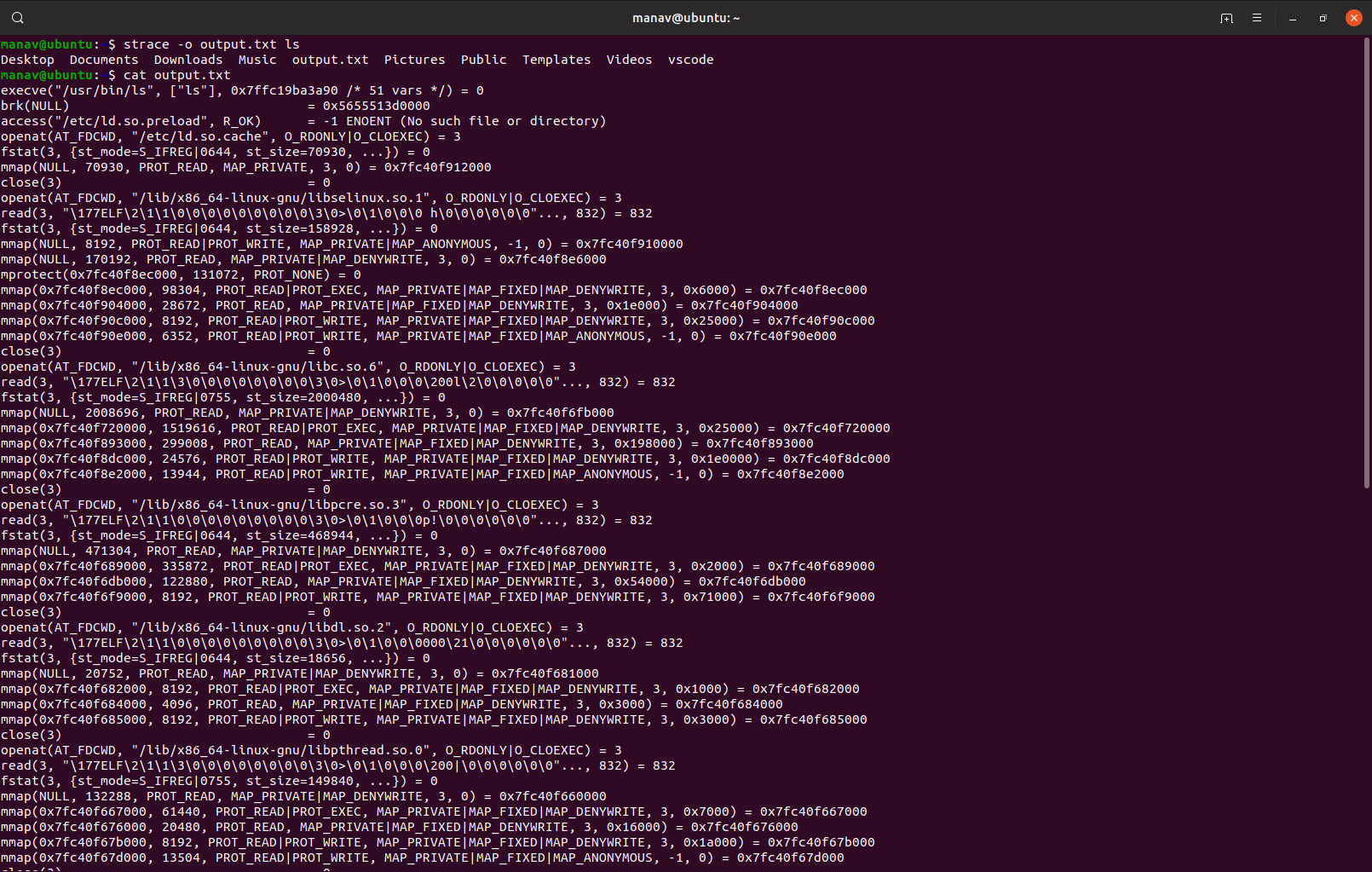Click the new tab icon in header
The width and height of the screenshot is (1372, 872).
click(1226, 18)
